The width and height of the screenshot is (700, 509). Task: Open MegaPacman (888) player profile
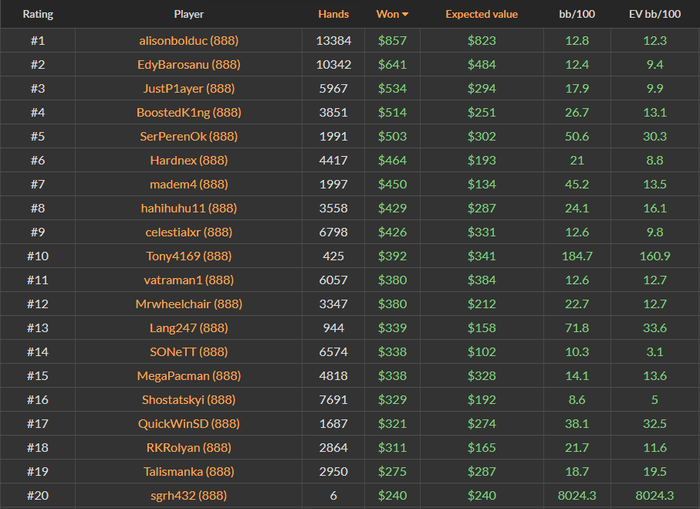coord(188,376)
